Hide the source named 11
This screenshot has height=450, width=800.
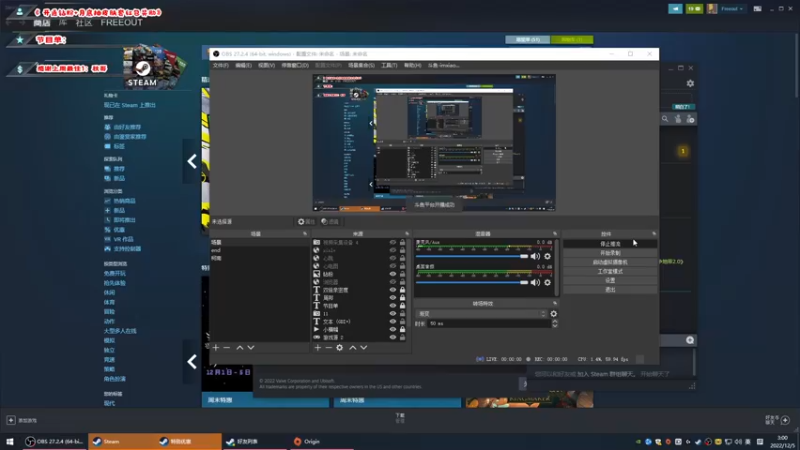tap(393, 314)
